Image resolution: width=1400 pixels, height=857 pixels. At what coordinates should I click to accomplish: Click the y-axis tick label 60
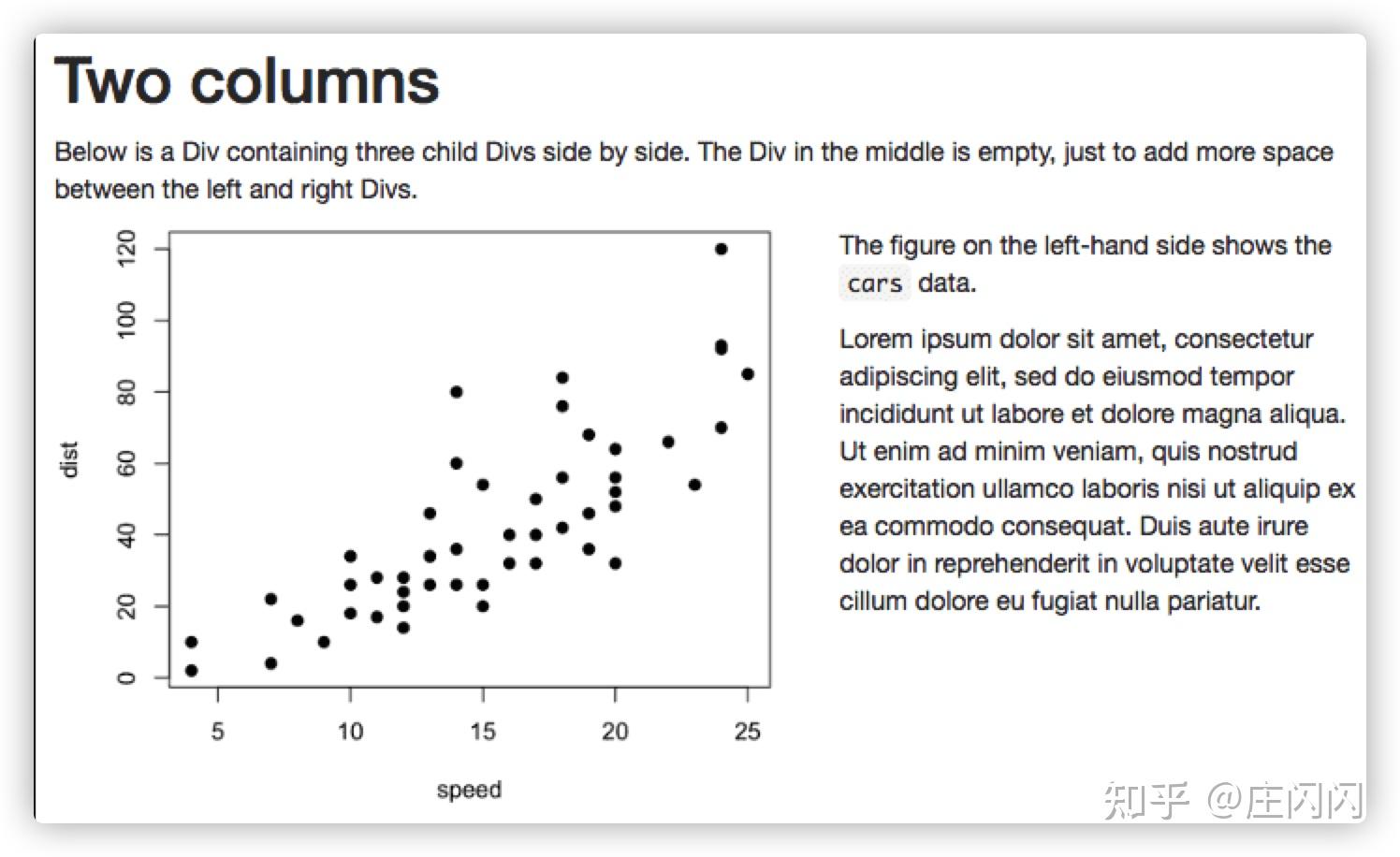click(x=126, y=463)
